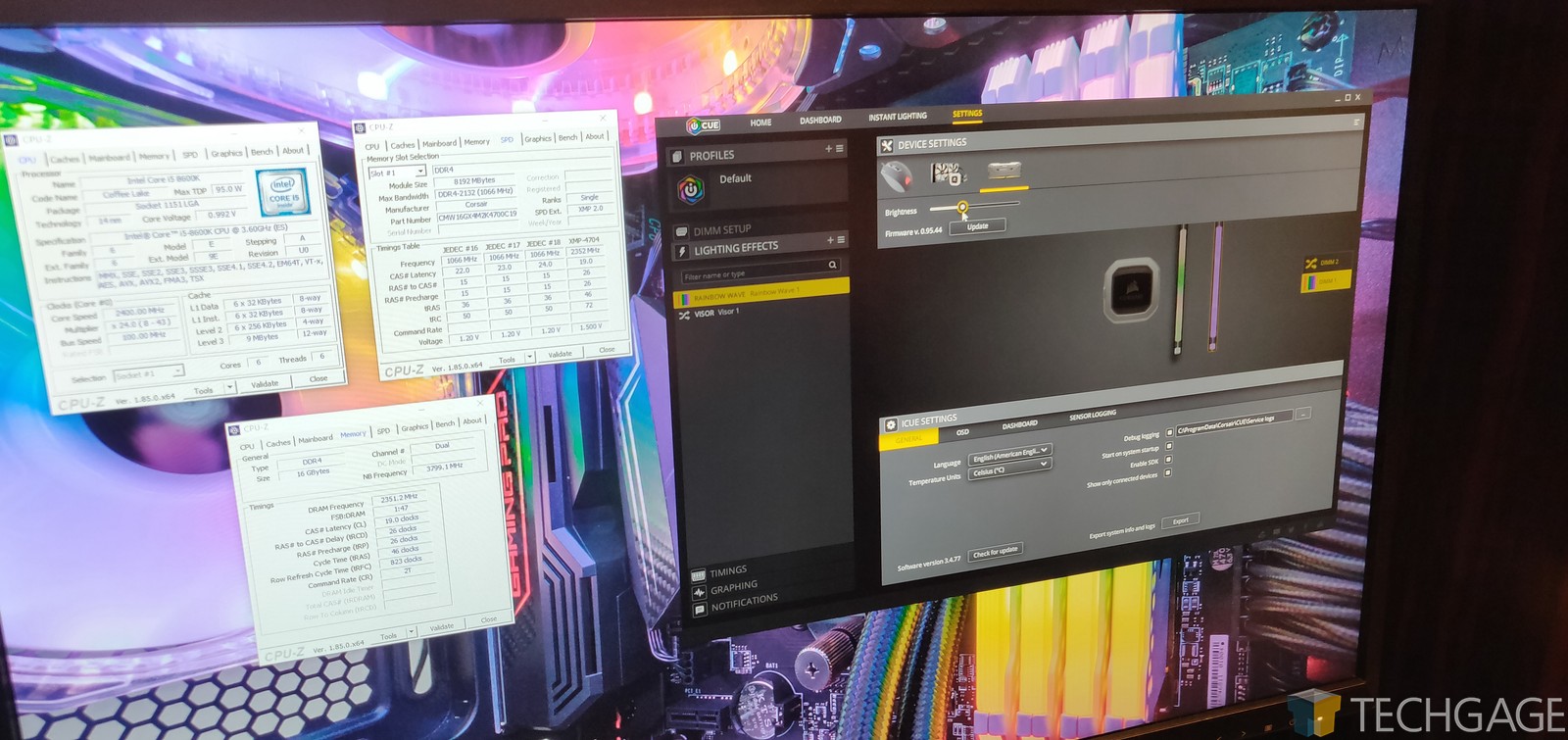The image size is (1568, 740).
Task: Click the Intel Core i5 logo in CPU-Z
Action: tap(283, 193)
